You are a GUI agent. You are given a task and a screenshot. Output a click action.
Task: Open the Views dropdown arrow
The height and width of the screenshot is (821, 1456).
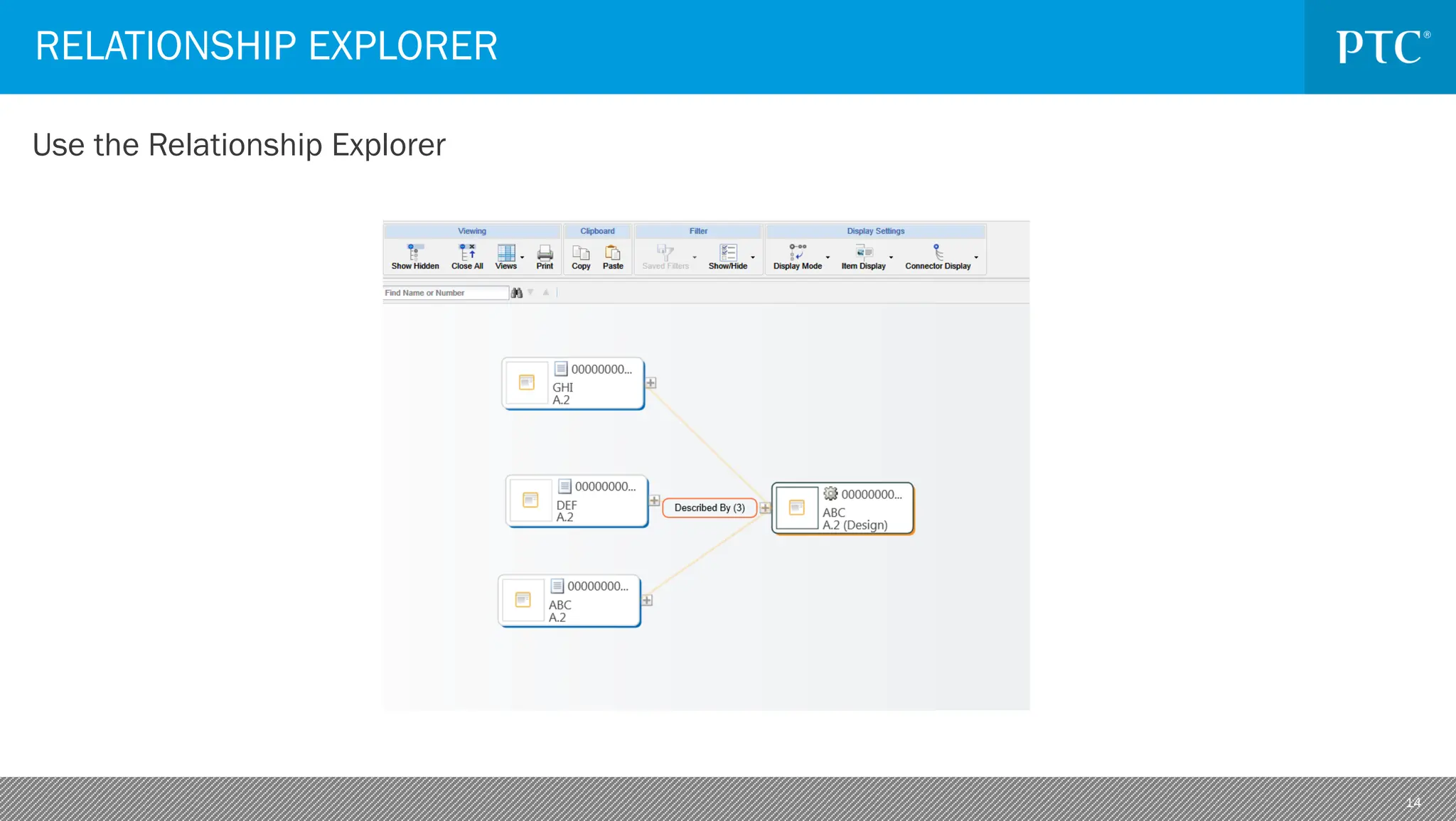(523, 258)
